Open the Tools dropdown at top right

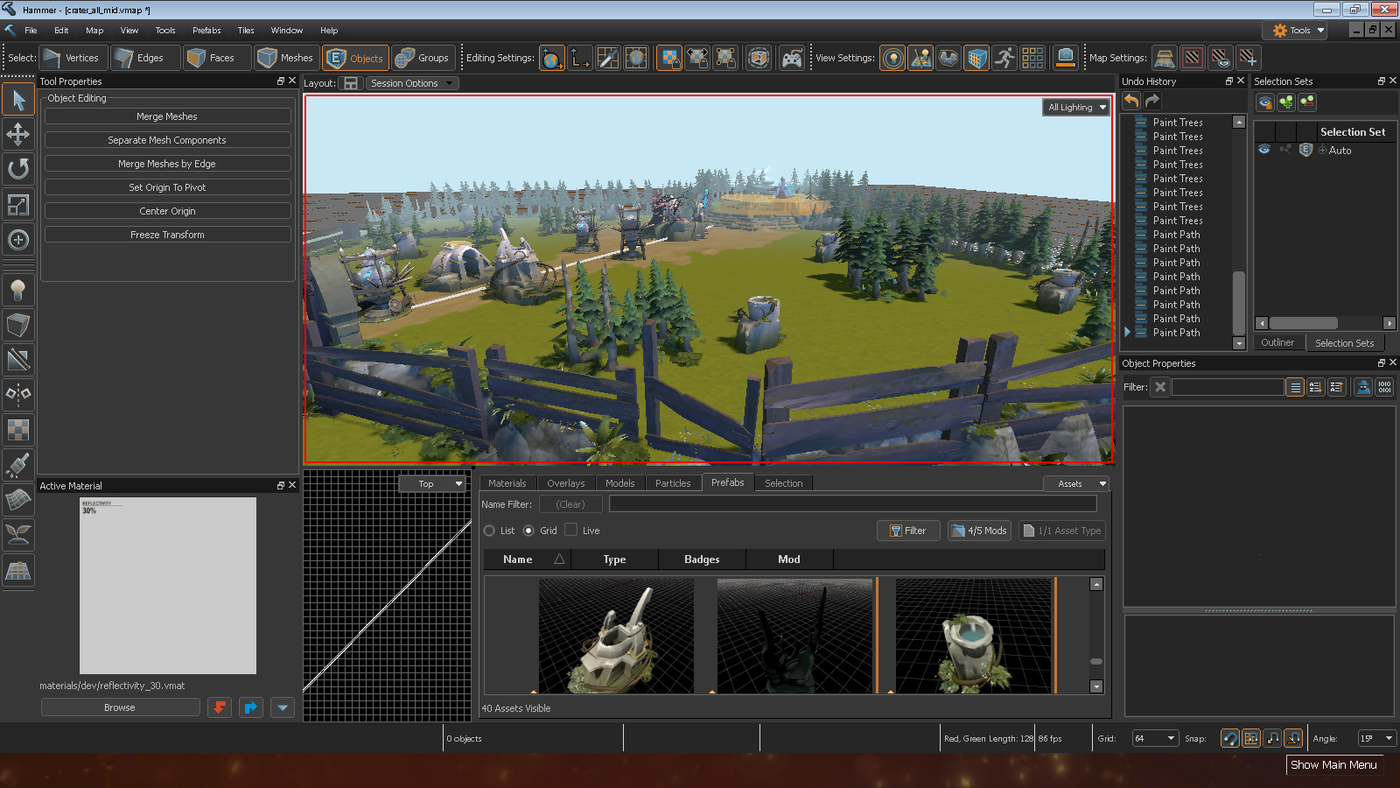pos(1295,30)
